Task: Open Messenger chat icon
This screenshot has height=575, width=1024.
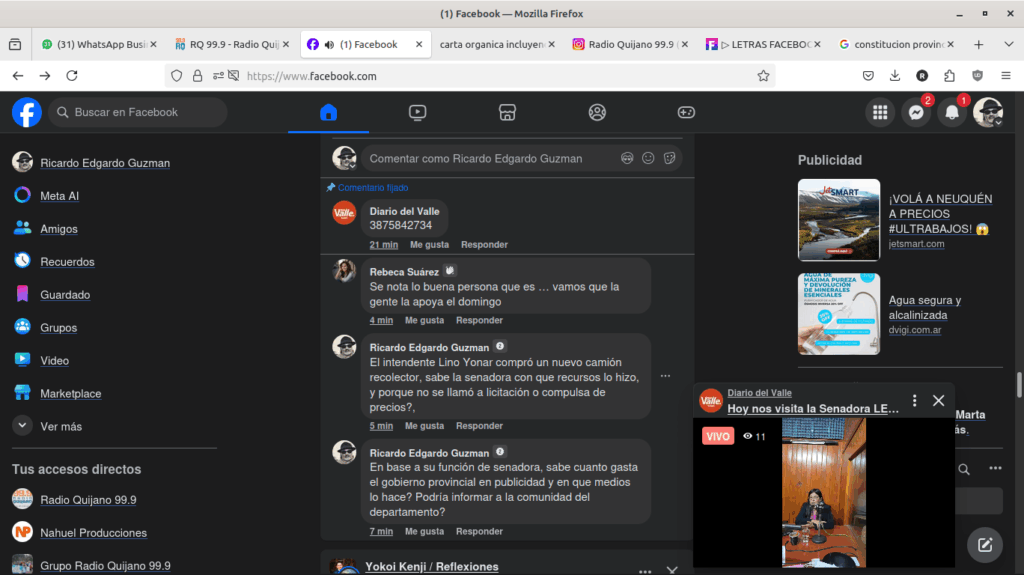Action: tap(915, 113)
